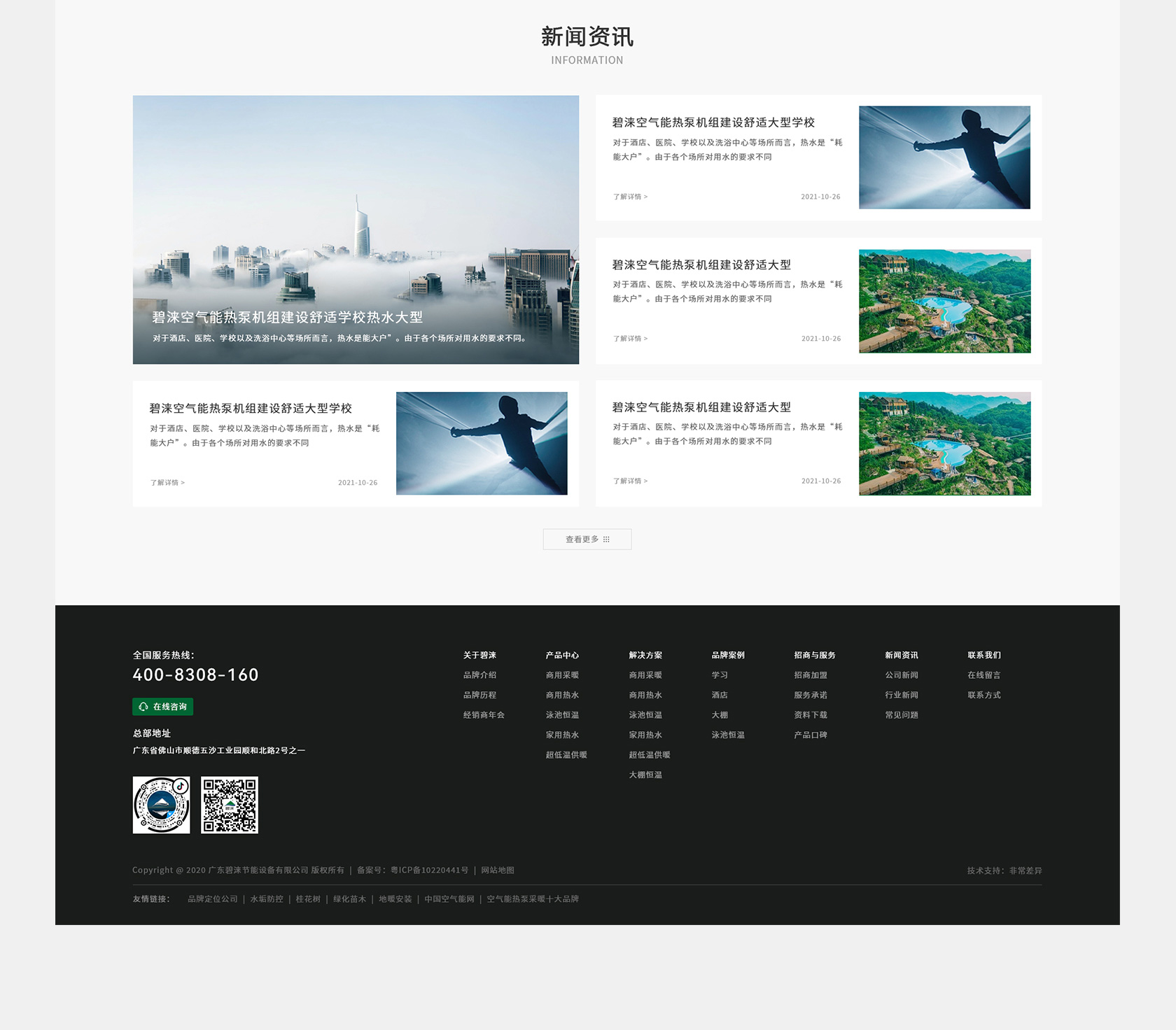Click the grid icon beside 查看更多
The width and height of the screenshot is (1176, 1030).
(x=607, y=539)
